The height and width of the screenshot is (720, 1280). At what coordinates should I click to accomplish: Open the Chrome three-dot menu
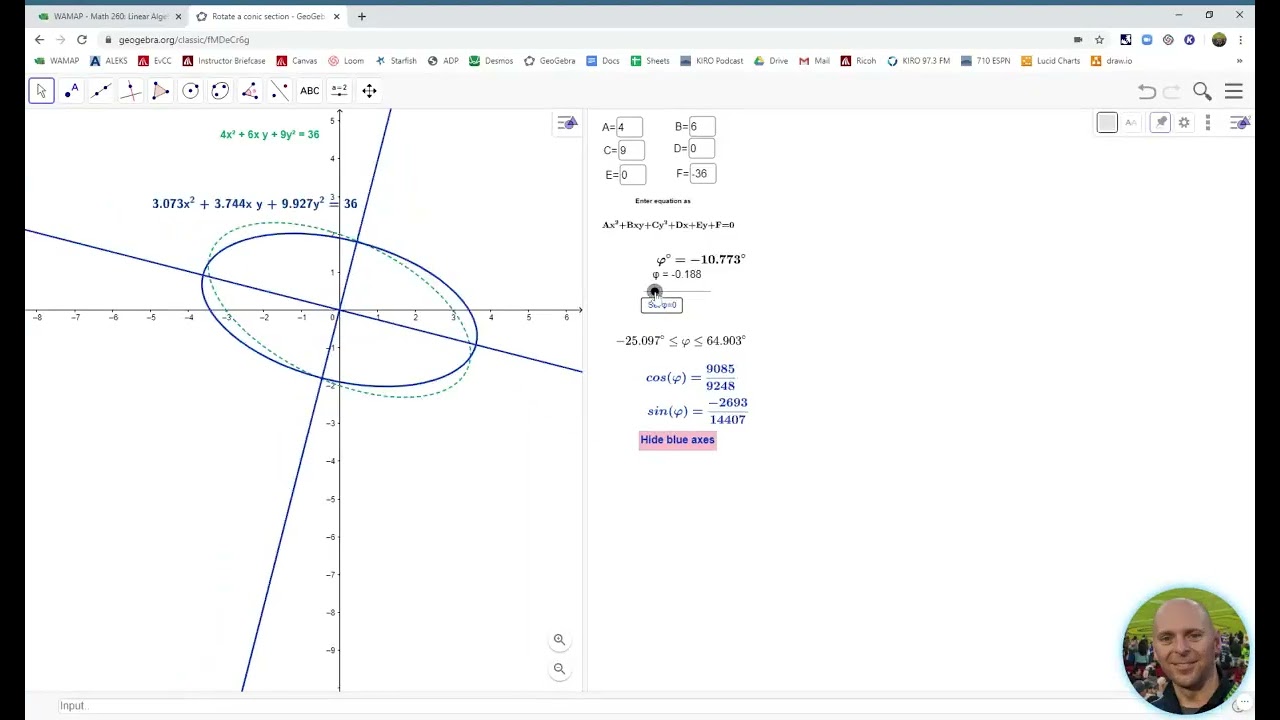1241,40
